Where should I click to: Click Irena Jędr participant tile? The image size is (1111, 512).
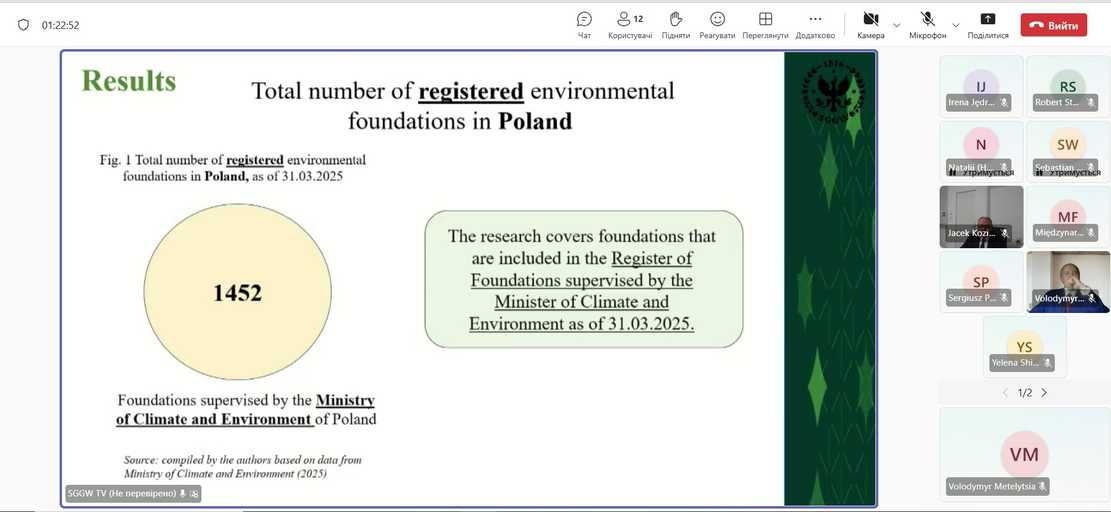click(x=980, y=86)
